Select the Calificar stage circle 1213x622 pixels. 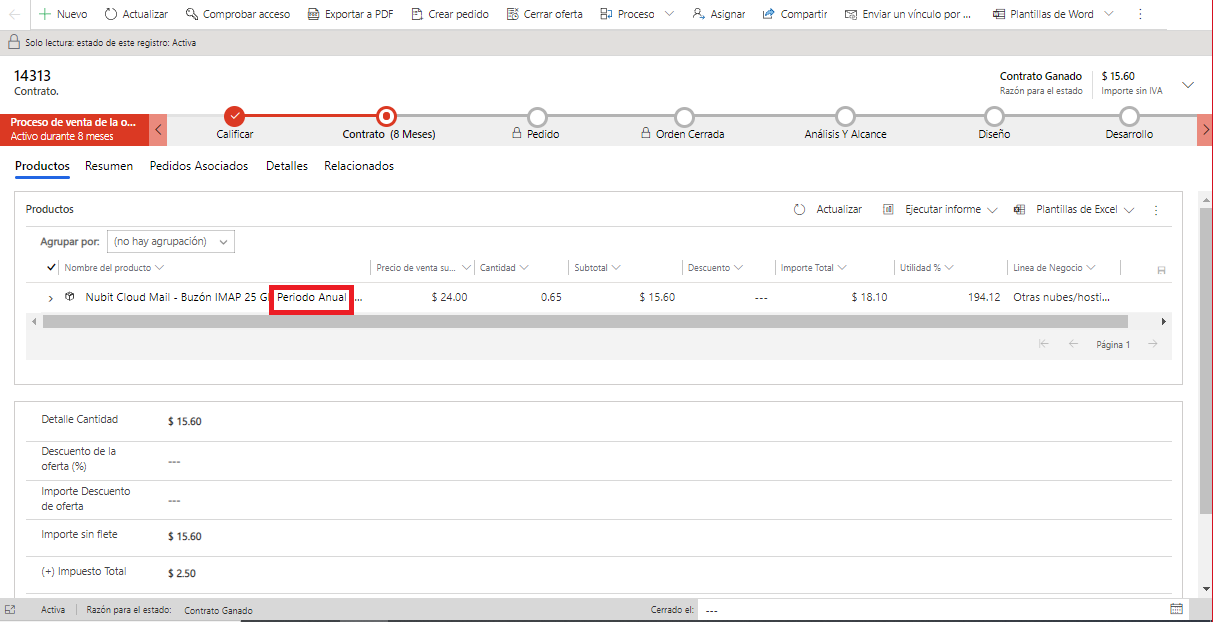click(235, 116)
